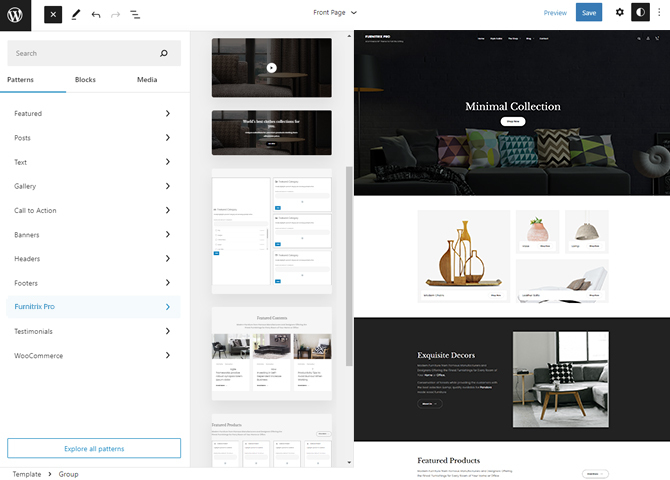The height and width of the screenshot is (480, 670).
Task: Open the Settings gear icon
Action: click(619, 13)
